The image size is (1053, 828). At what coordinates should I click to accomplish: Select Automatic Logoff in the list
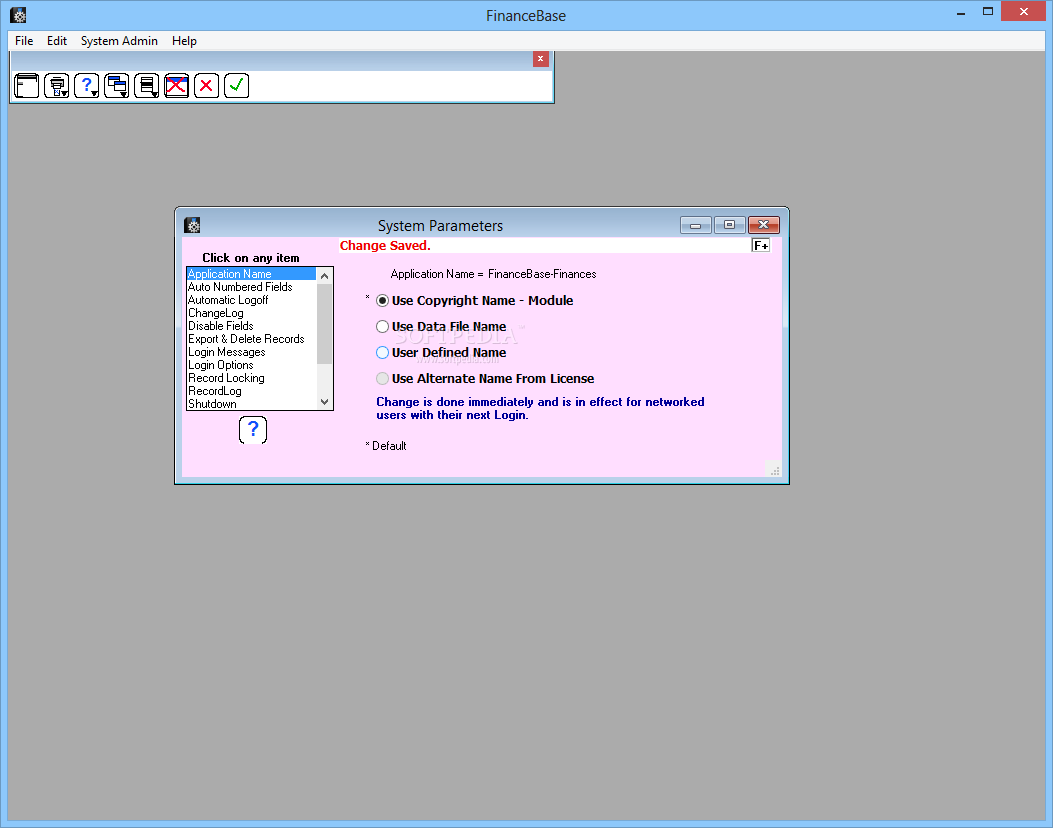[251, 300]
